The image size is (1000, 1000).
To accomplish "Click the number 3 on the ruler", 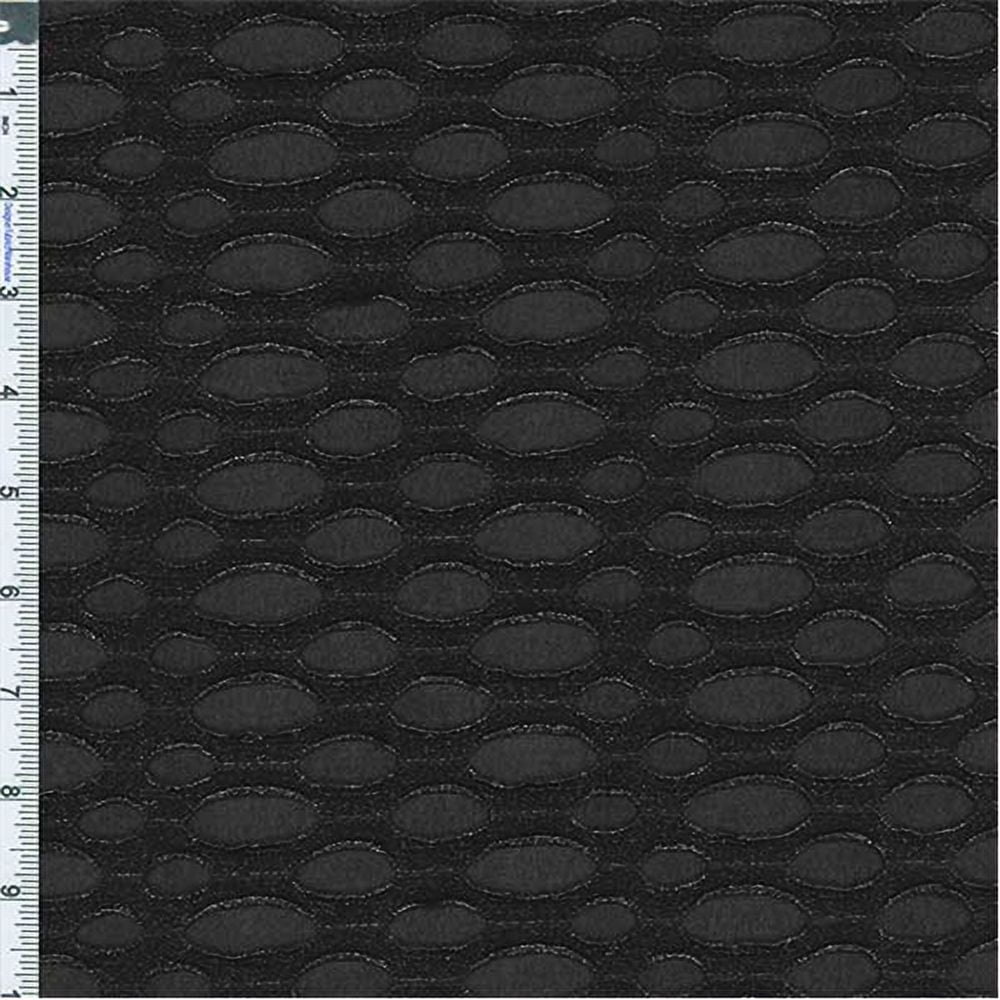I will coord(9,293).
